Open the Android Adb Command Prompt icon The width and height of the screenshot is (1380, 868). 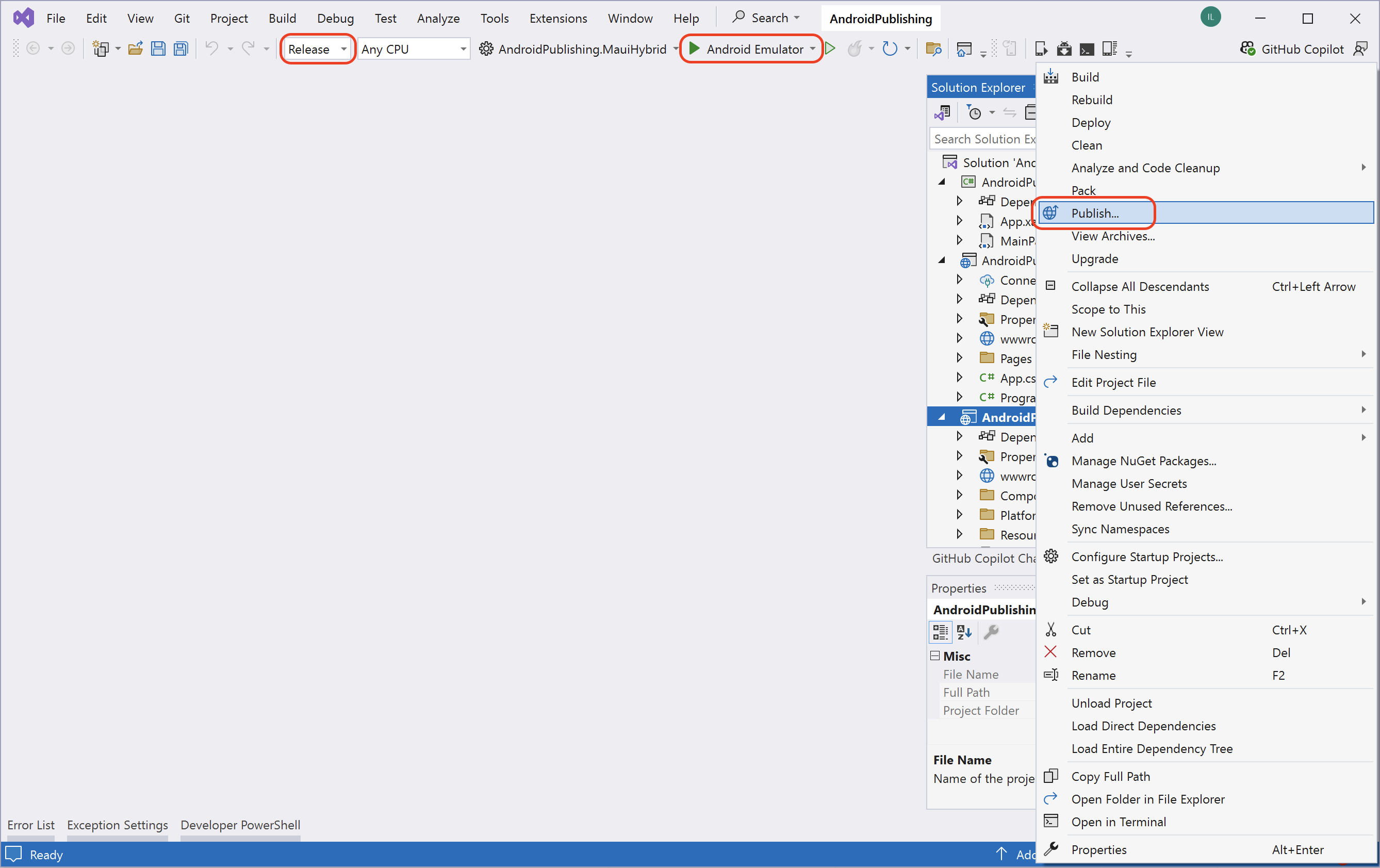[1087, 50]
